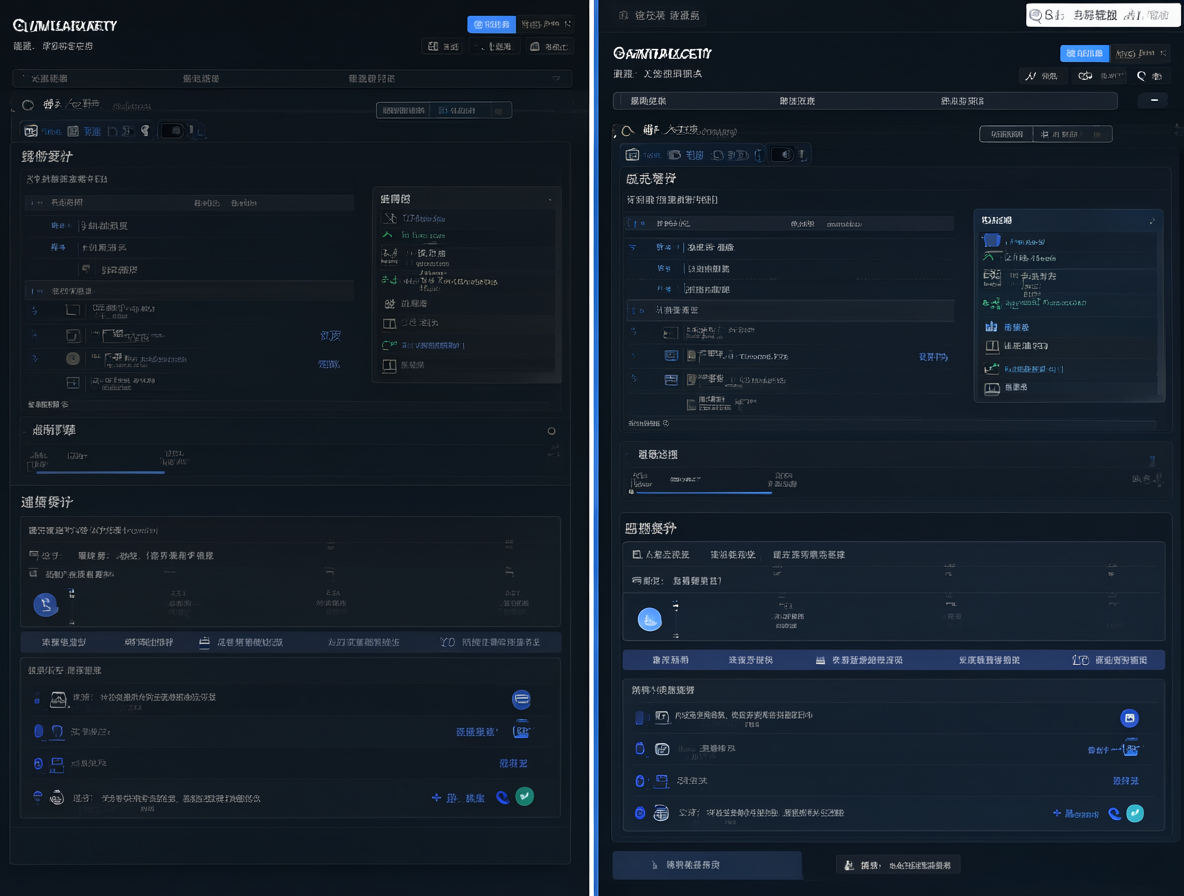
Task: Click the laptop icon ending the right side list
Action: pos(991,388)
